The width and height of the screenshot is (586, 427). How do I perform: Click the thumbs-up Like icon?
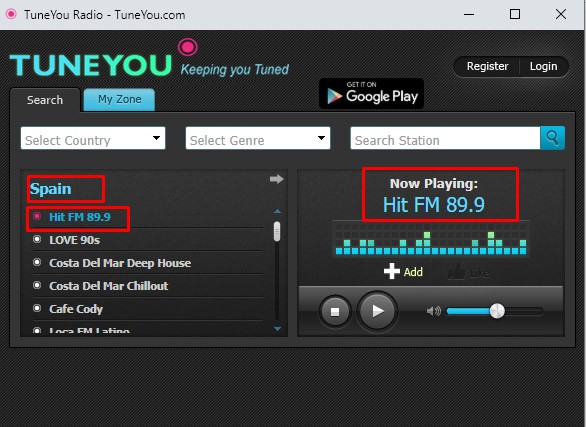coord(457,272)
